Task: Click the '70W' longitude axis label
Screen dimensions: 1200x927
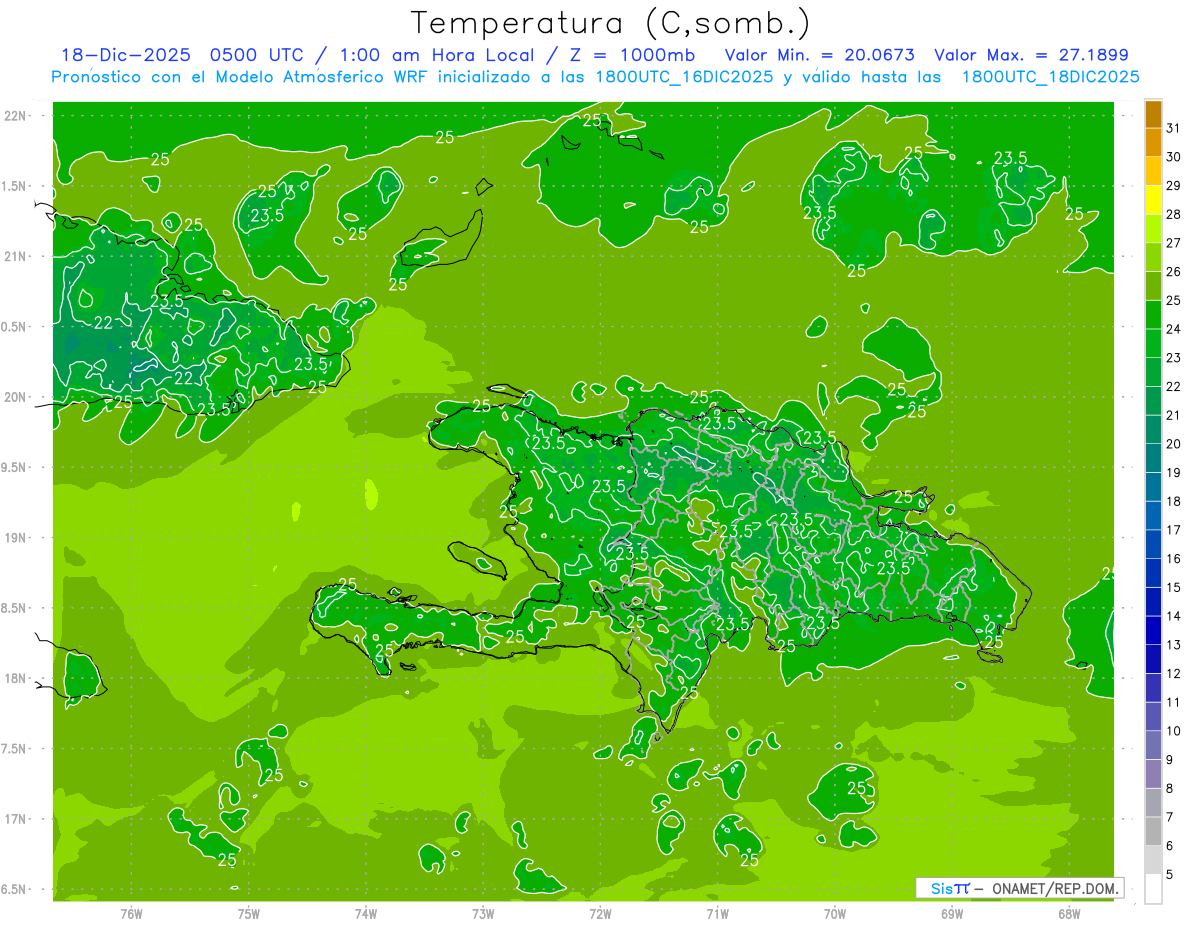Action: pos(835,913)
